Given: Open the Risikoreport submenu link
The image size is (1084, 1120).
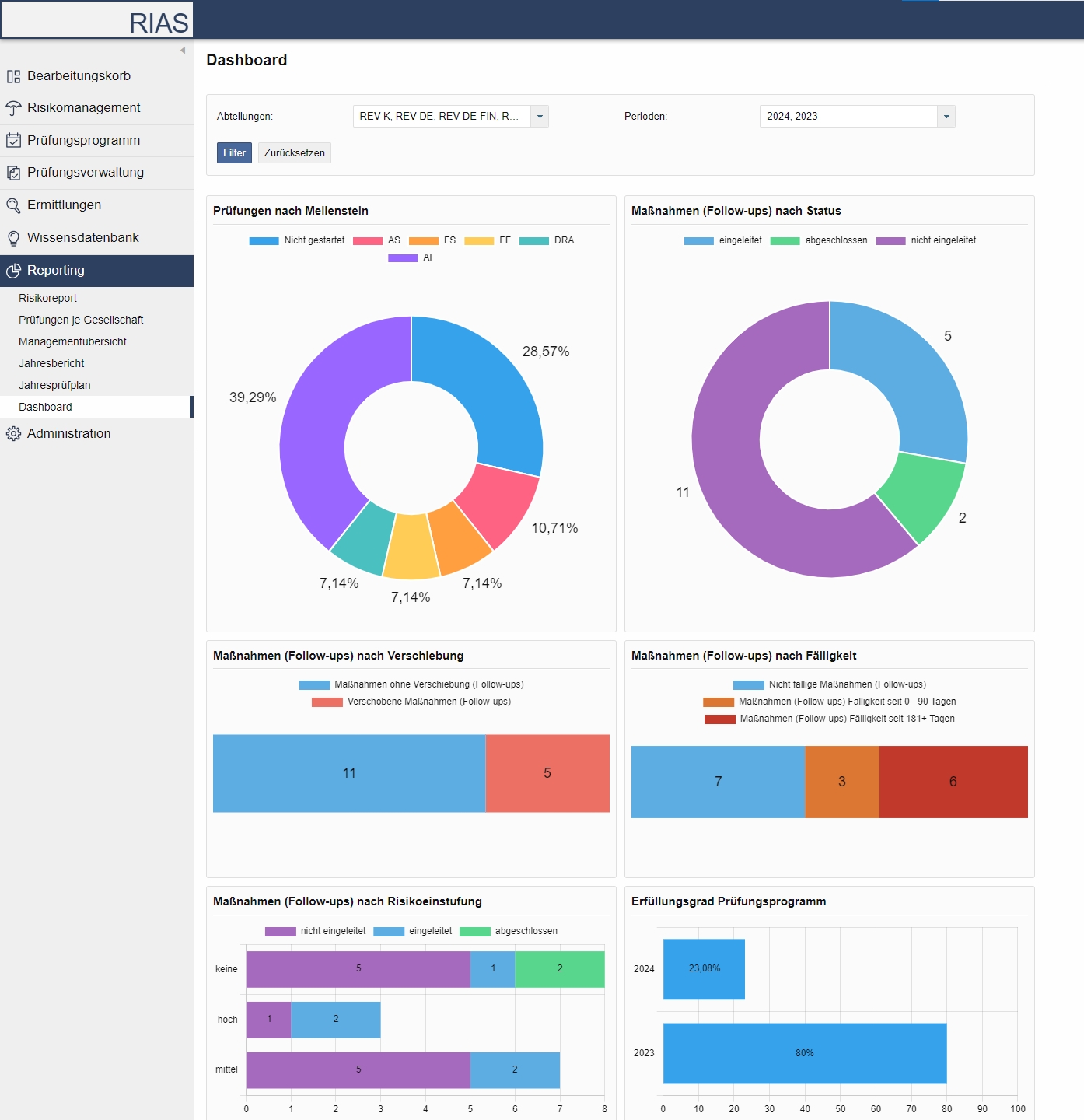Looking at the screenshot, I should (47, 298).
